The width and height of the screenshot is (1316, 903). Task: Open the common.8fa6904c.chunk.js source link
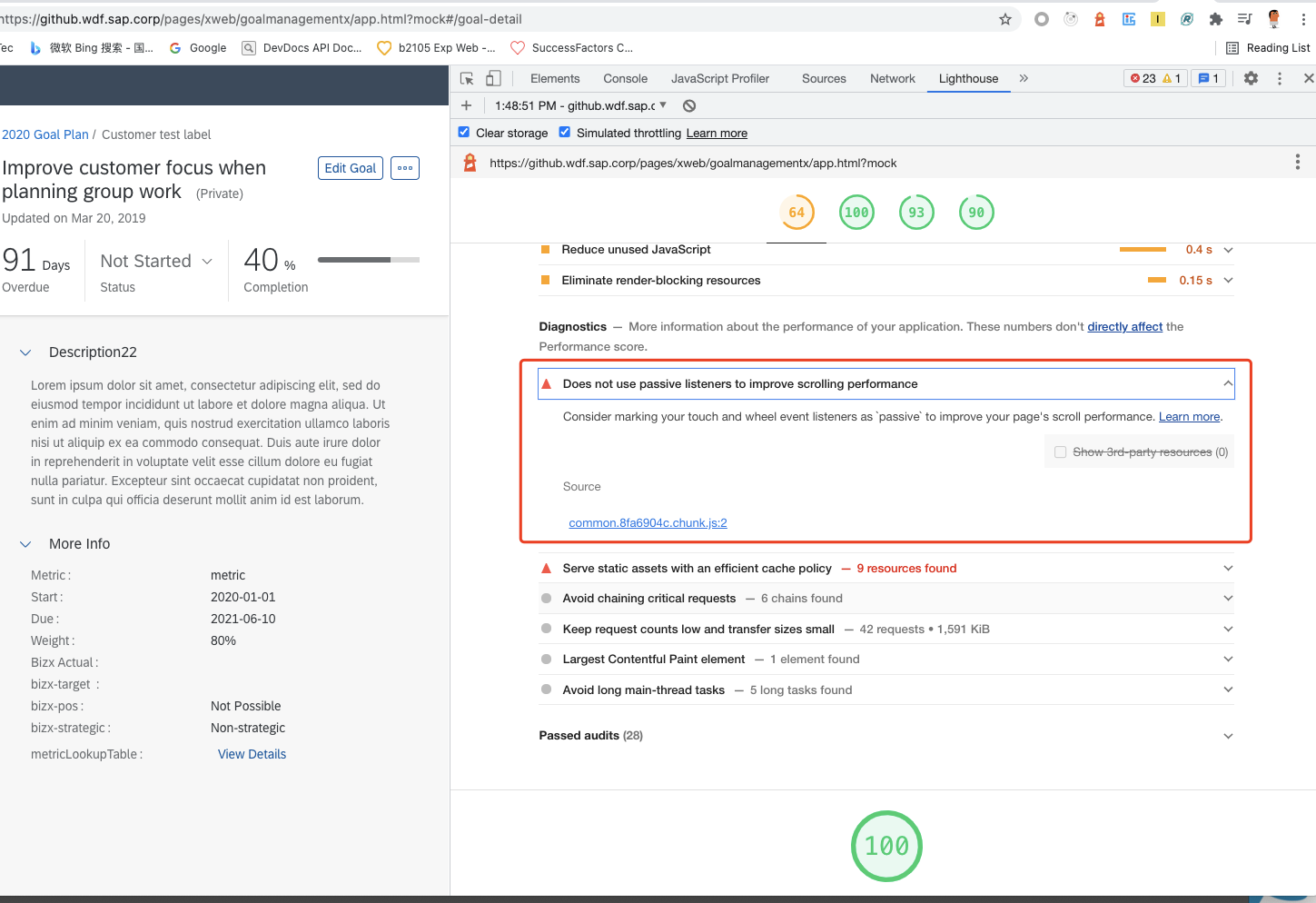pyautogui.click(x=648, y=522)
